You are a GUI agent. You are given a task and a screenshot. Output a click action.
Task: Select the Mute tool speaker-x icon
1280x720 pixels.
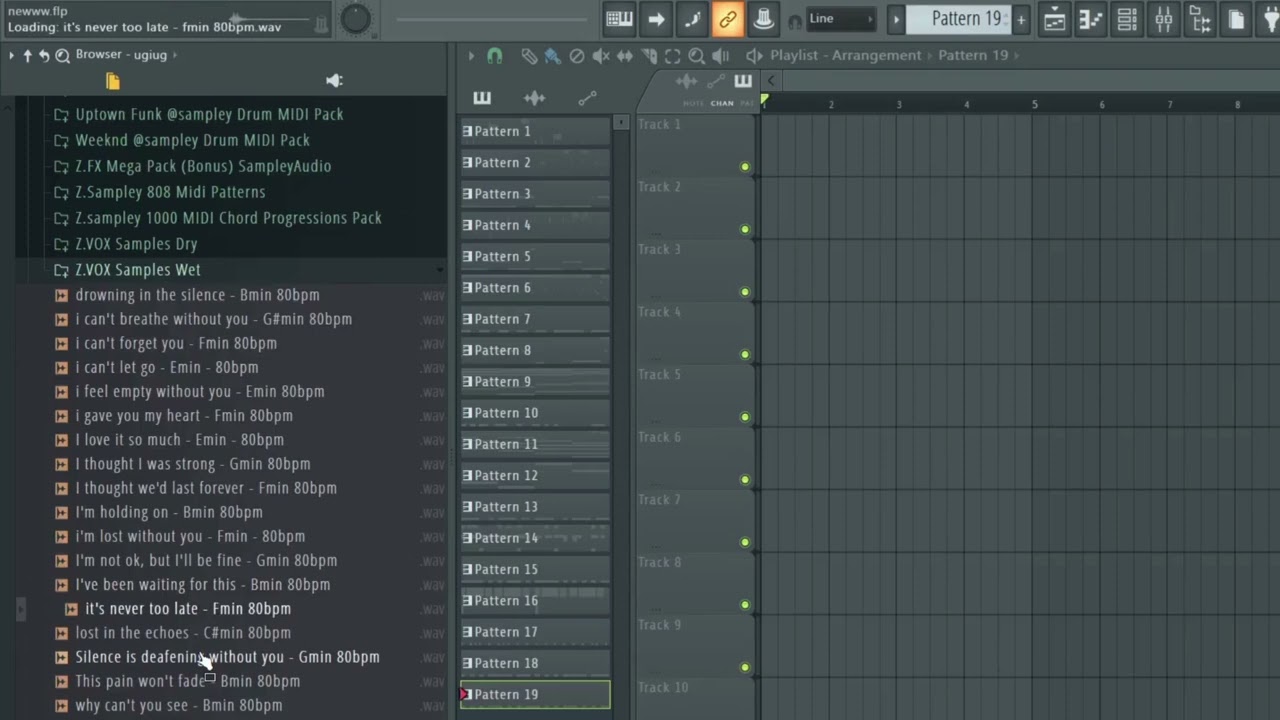click(601, 56)
